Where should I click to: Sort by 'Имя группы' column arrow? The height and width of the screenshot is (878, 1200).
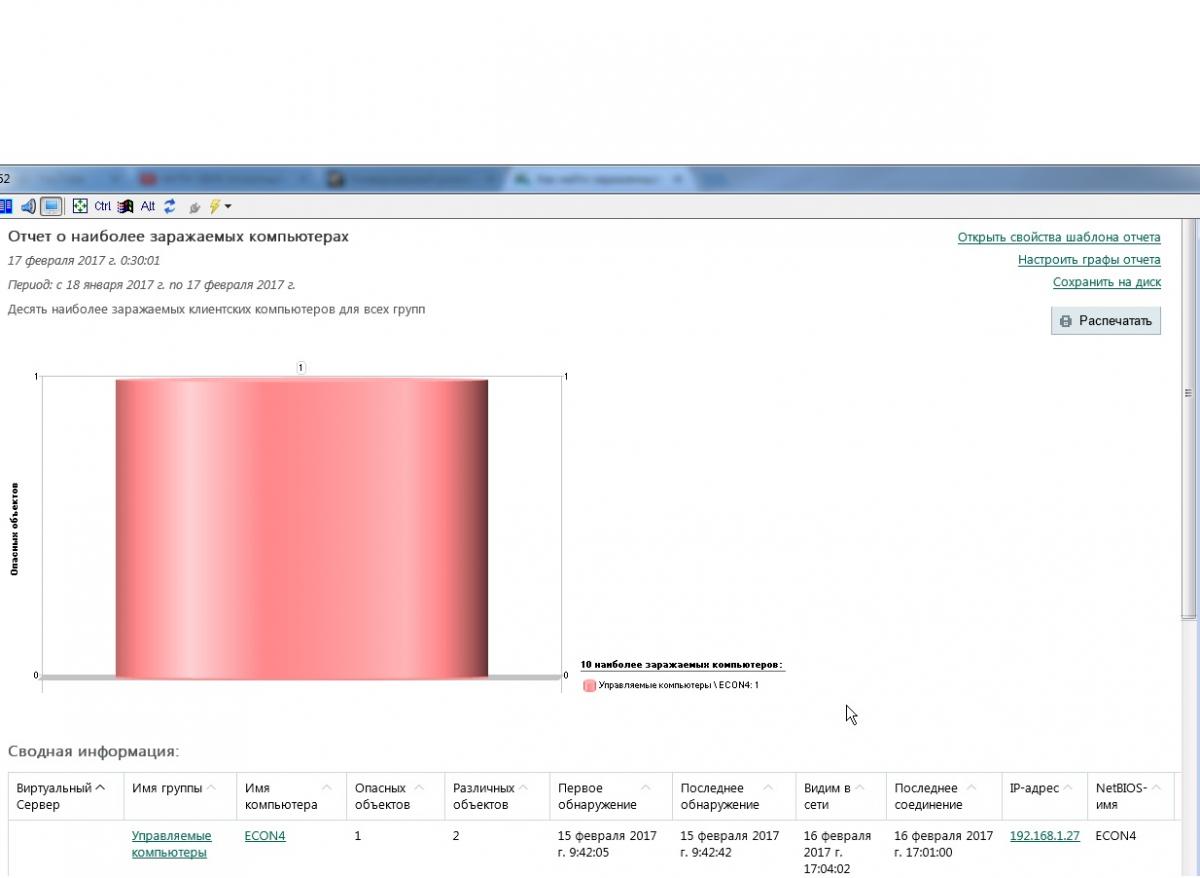coord(211,788)
